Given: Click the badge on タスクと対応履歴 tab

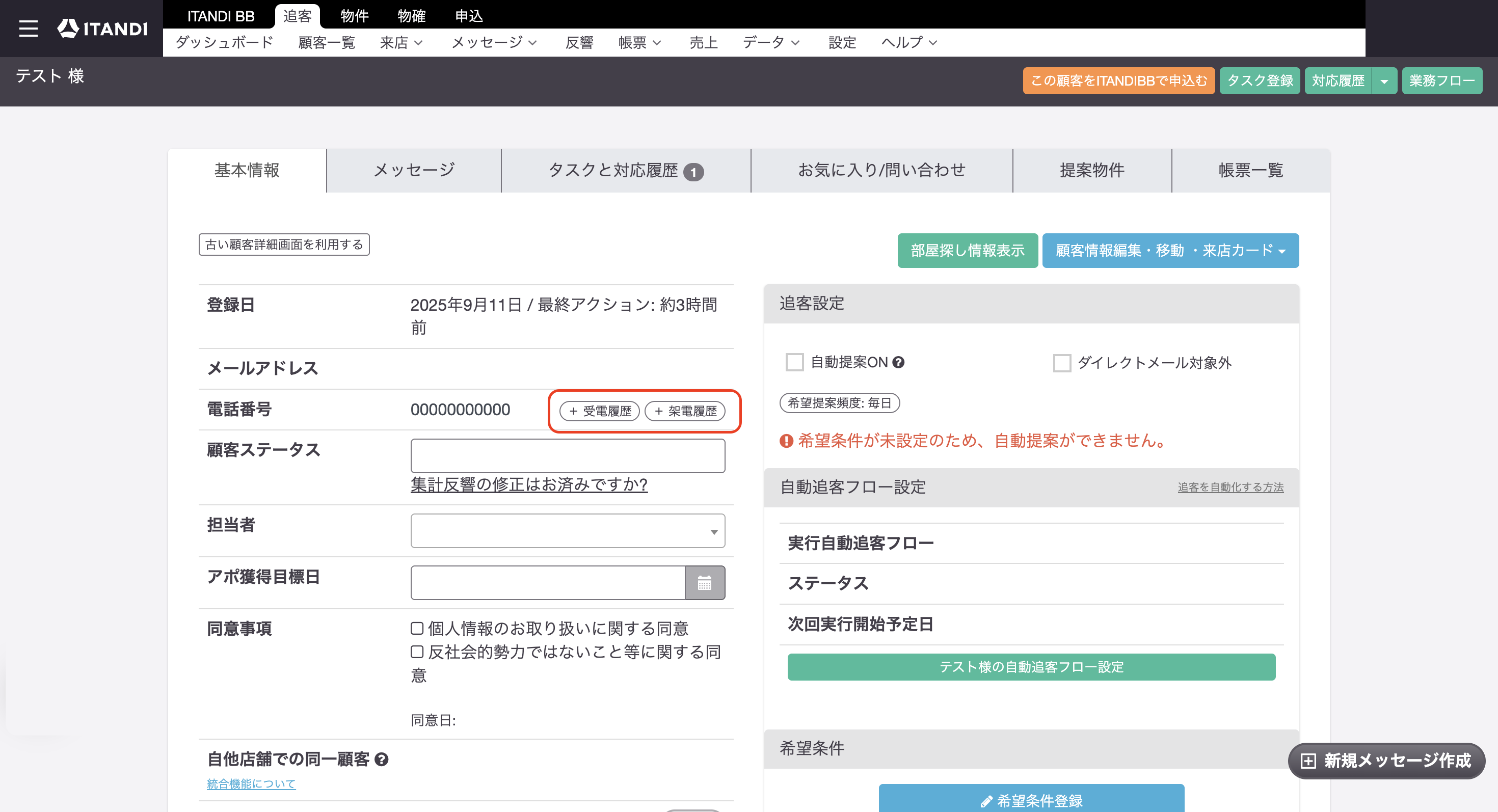Looking at the screenshot, I should pyautogui.click(x=693, y=172).
